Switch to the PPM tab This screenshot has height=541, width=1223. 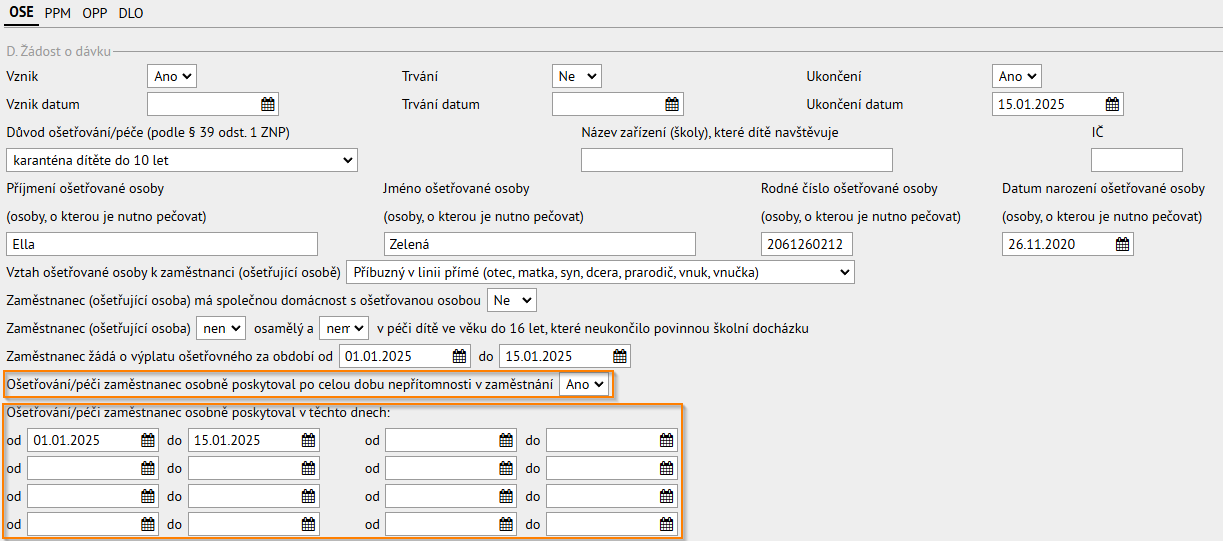click(58, 14)
